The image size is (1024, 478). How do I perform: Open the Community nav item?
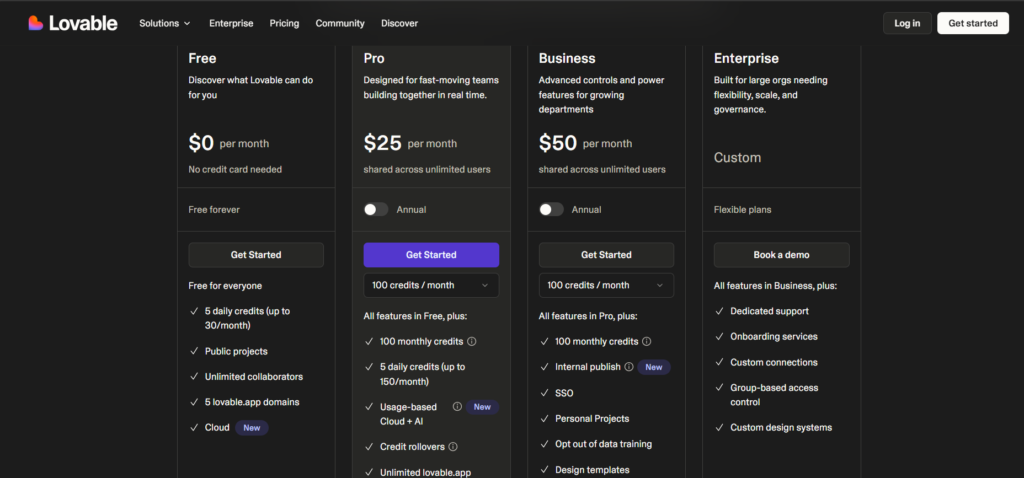pyautogui.click(x=340, y=23)
